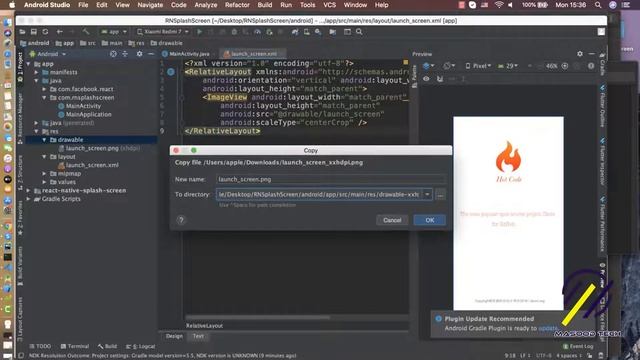Image resolution: width=640 pixels, height=360 pixels.
Task: Select MainApplication in the project tree
Action: coord(85,115)
